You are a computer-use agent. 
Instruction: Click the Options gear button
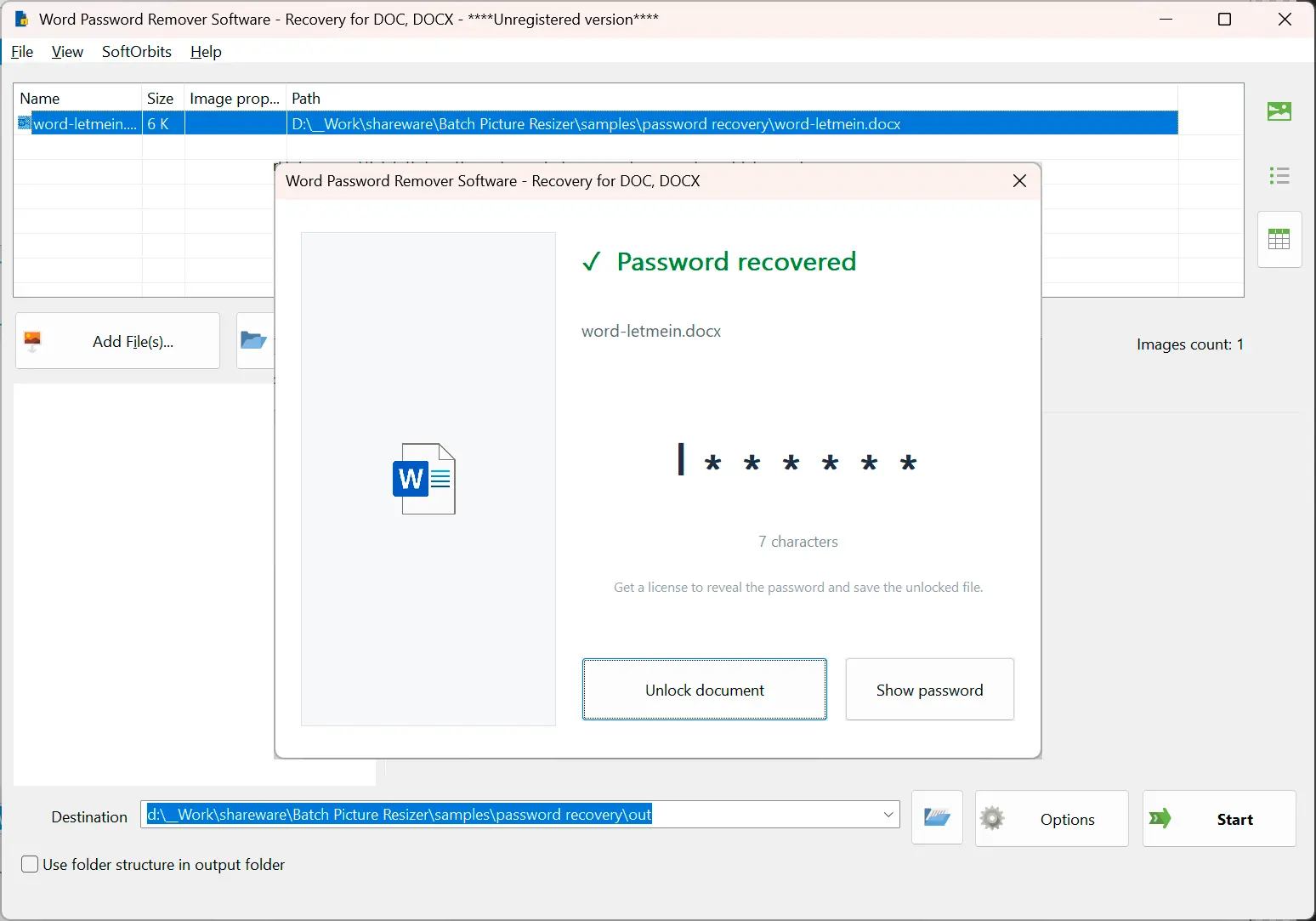(1052, 819)
